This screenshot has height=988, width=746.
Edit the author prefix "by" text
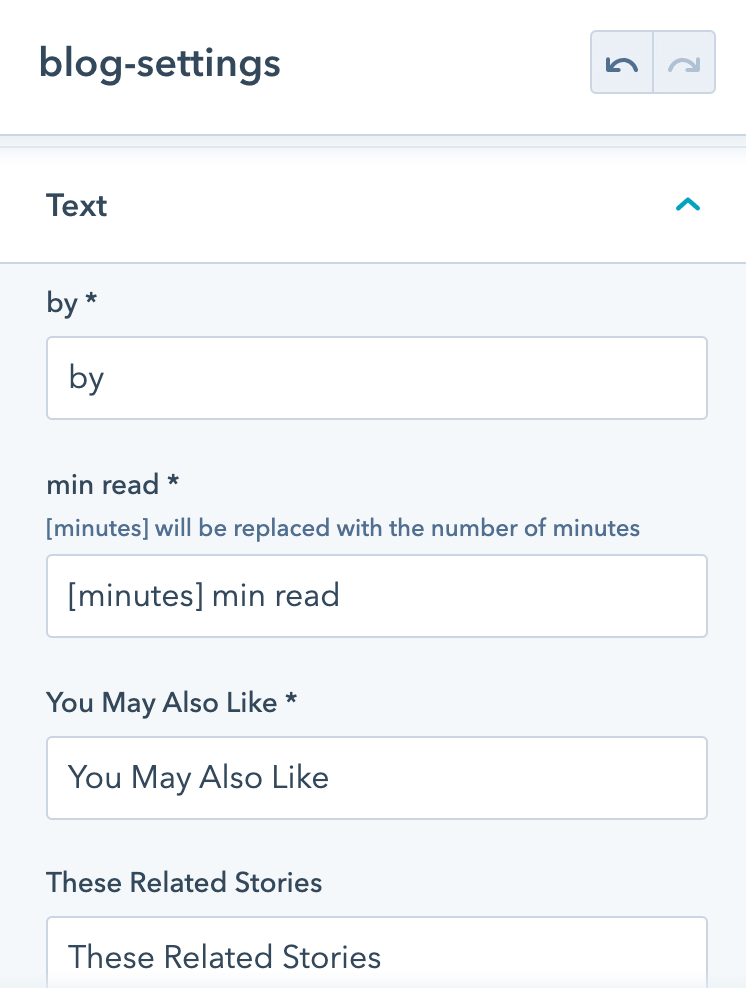[x=376, y=378]
